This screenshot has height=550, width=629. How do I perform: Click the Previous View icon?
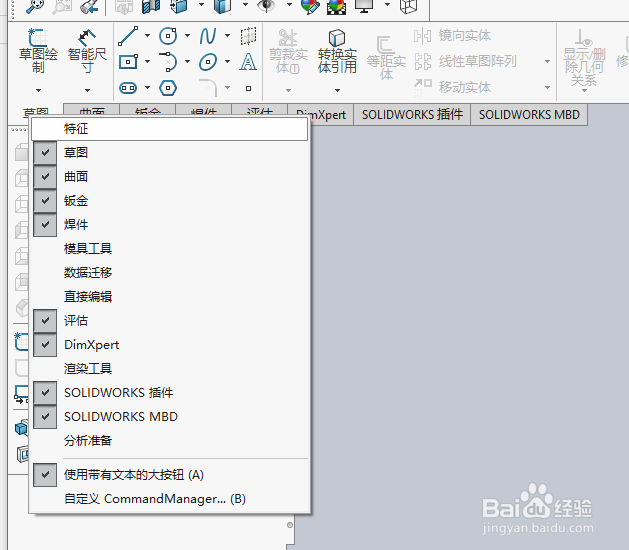89,6
